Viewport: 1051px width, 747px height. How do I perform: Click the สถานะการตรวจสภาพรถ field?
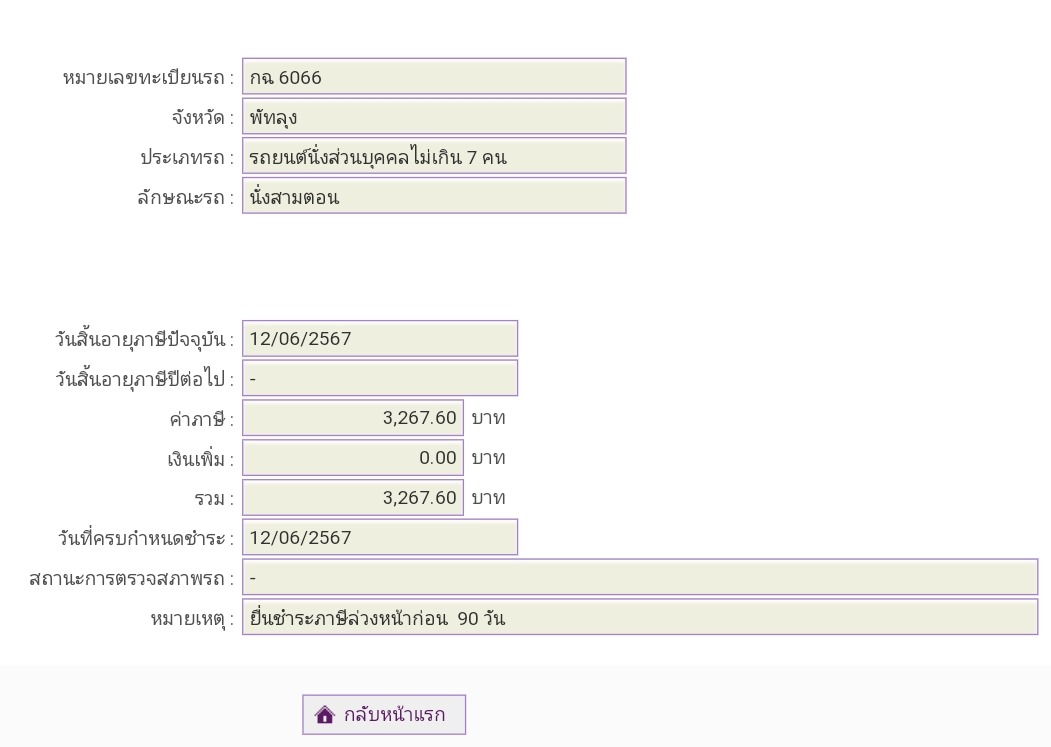click(639, 578)
